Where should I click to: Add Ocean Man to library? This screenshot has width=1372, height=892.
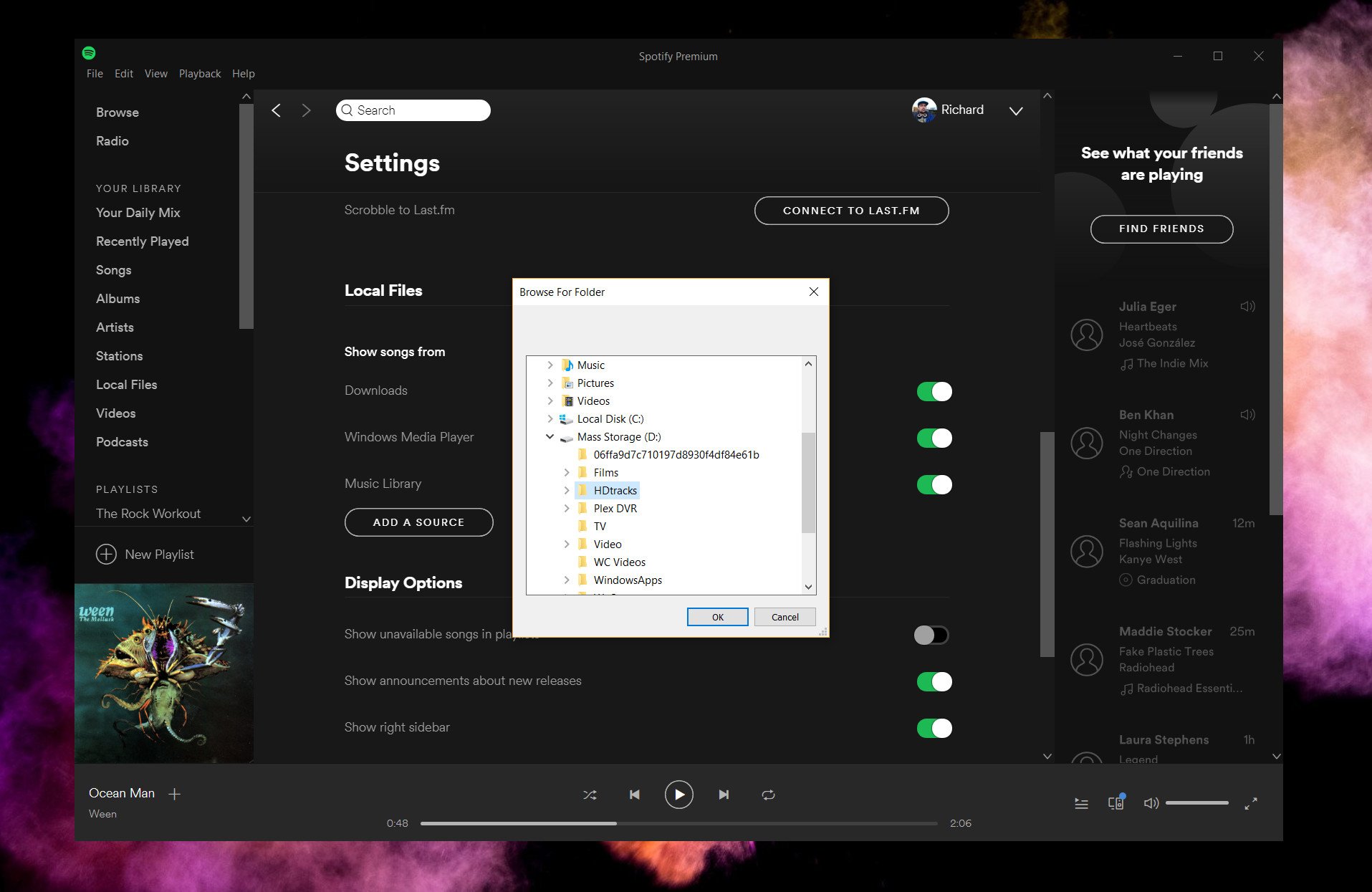tap(174, 794)
